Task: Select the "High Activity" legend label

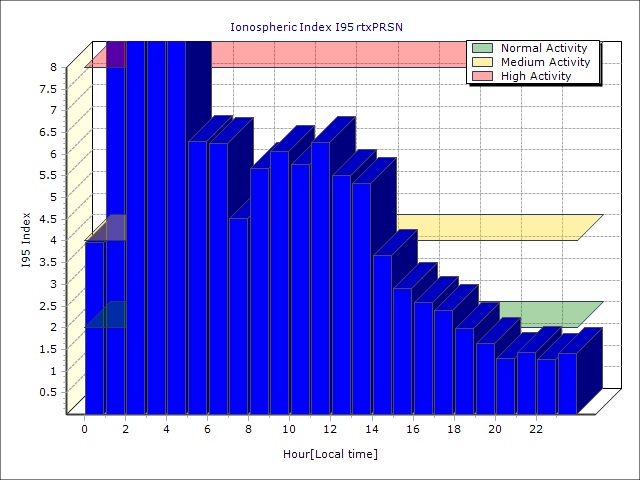Action: coord(536,76)
